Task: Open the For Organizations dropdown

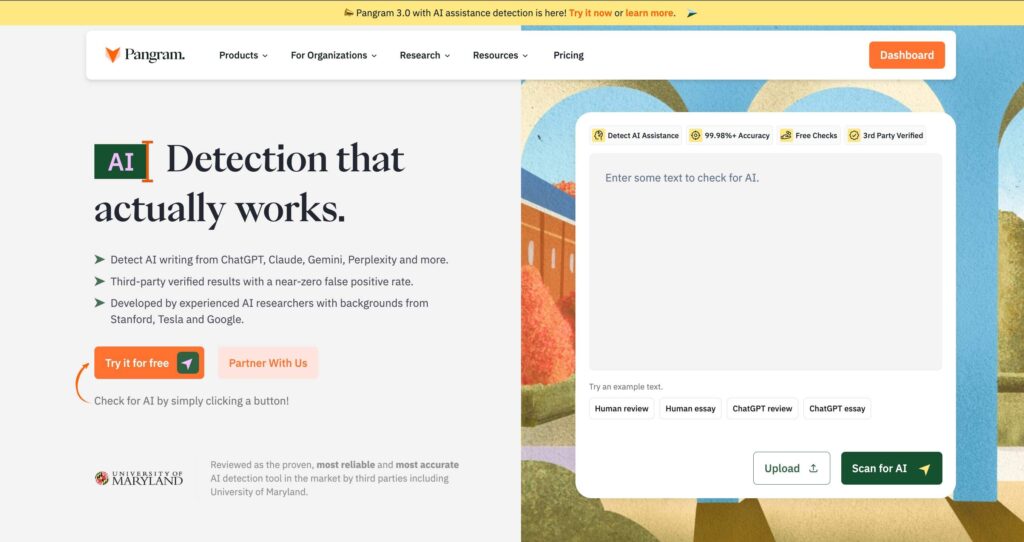Action: coord(333,55)
